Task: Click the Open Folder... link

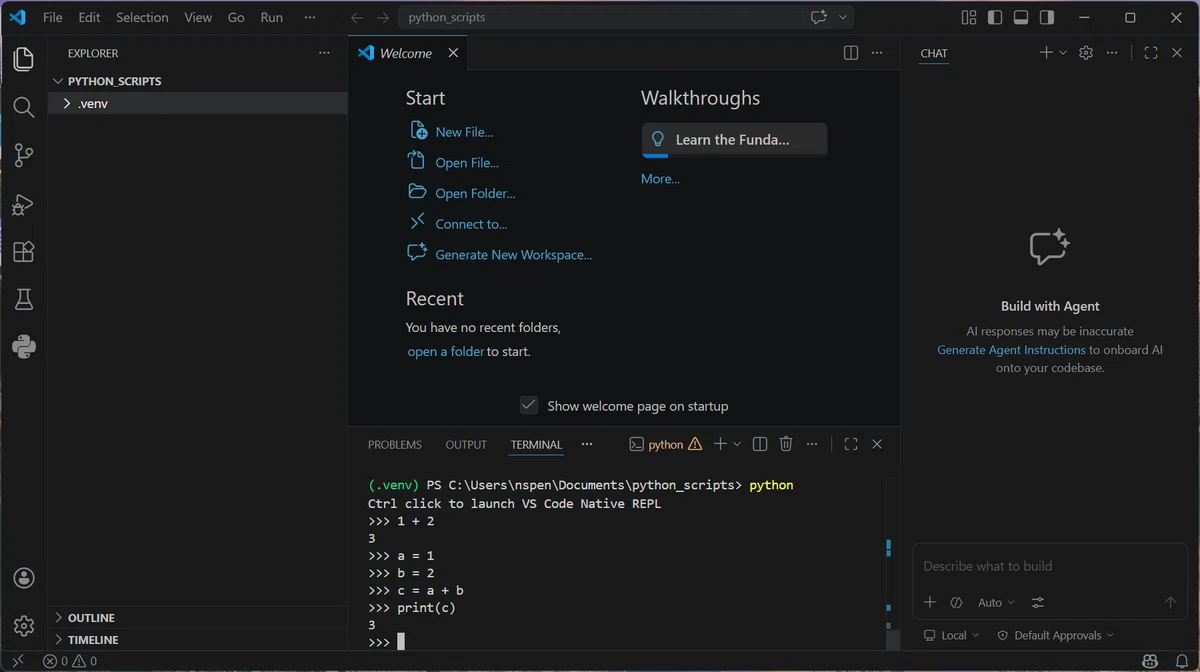Action: pyautogui.click(x=475, y=194)
